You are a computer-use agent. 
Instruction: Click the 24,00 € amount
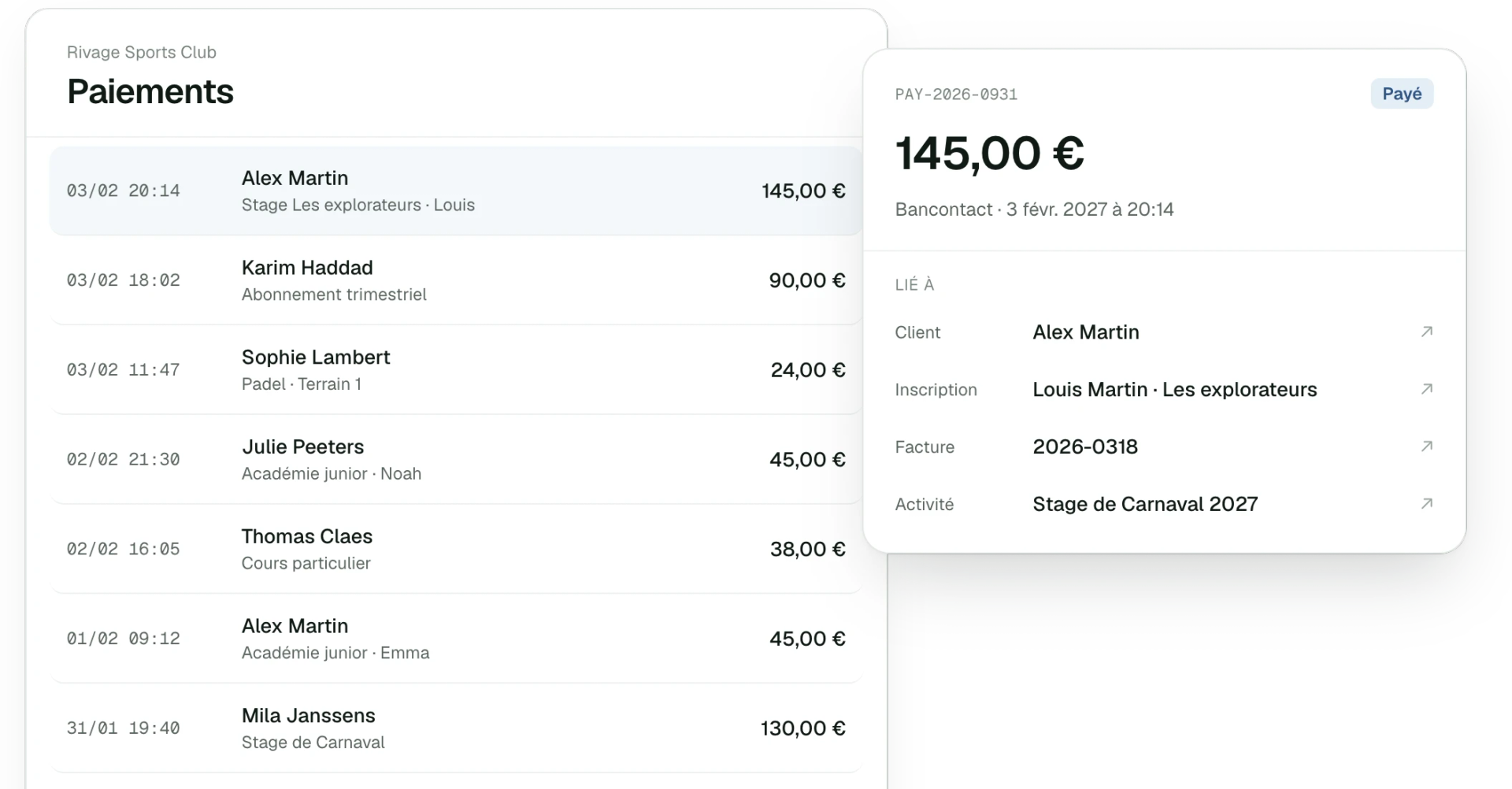(808, 370)
